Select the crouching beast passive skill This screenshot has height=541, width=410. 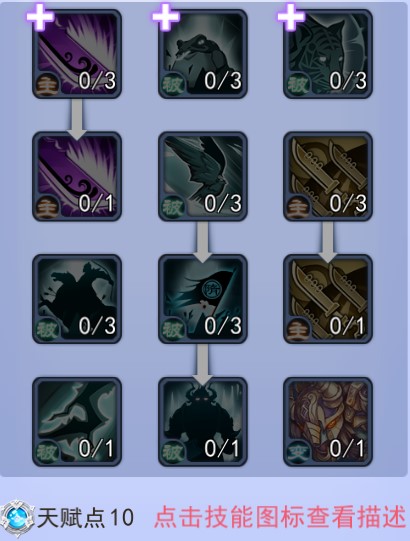(203, 54)
